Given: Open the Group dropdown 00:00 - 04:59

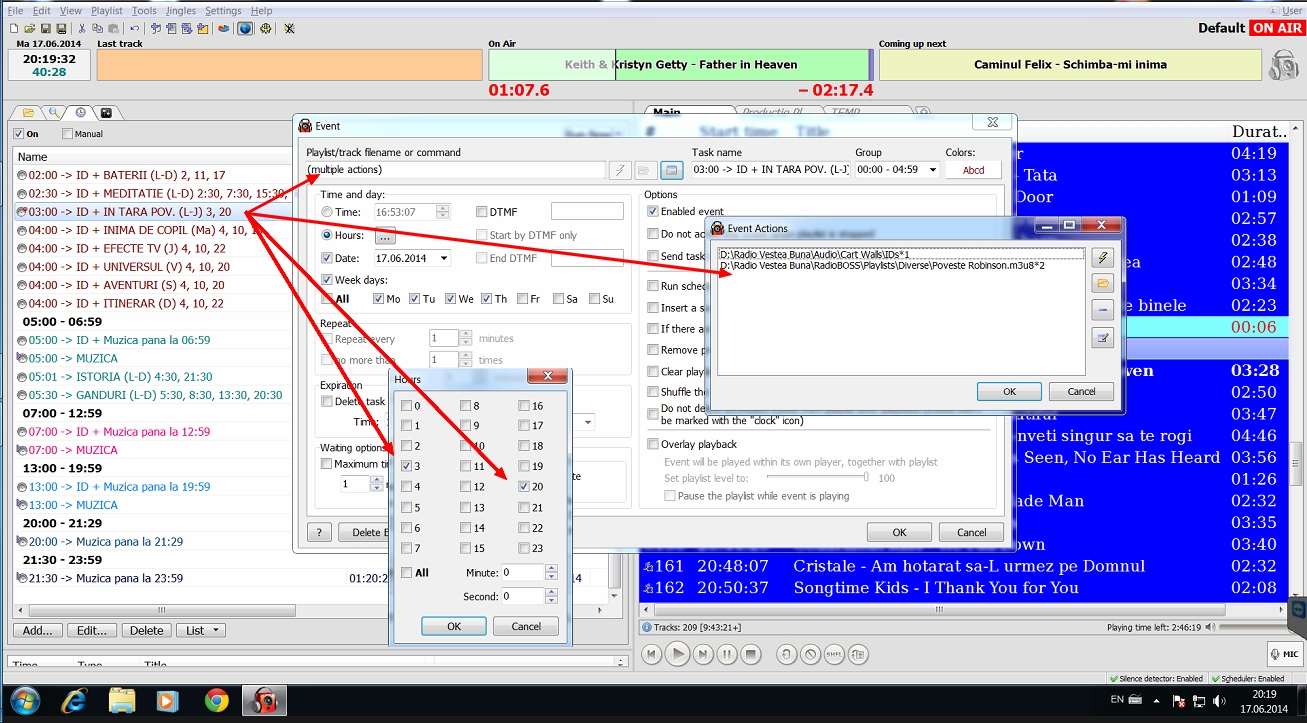Looking at the screenshot, I should pos(897,170).
